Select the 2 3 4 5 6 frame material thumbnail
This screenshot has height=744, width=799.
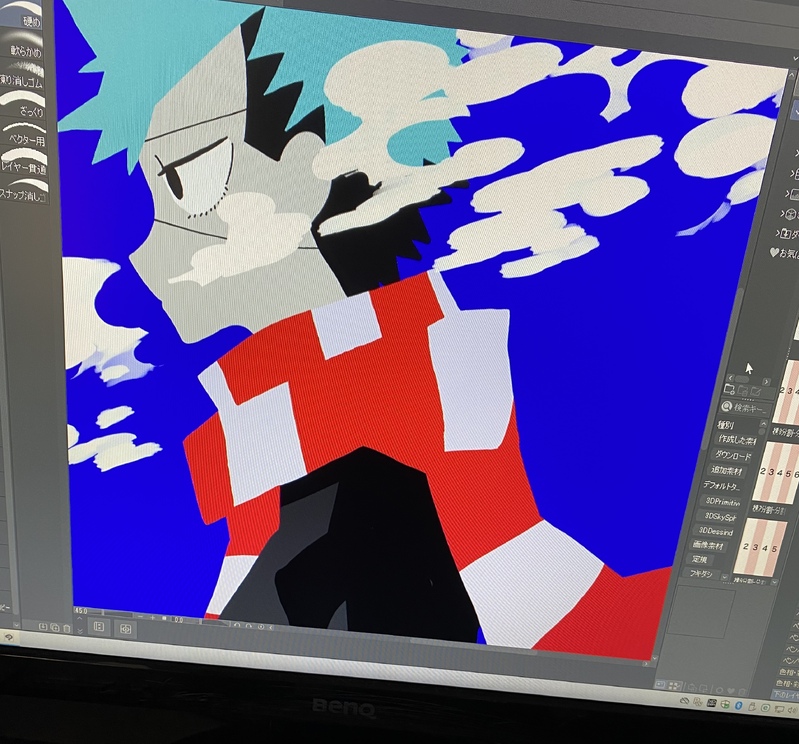pyautogui.click(x=777, y=472)
